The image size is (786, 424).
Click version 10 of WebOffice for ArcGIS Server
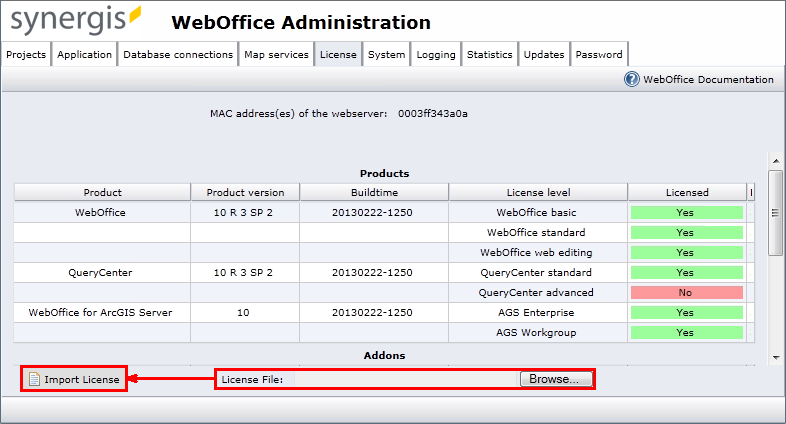pyautogui.click(x=243, y=313)
